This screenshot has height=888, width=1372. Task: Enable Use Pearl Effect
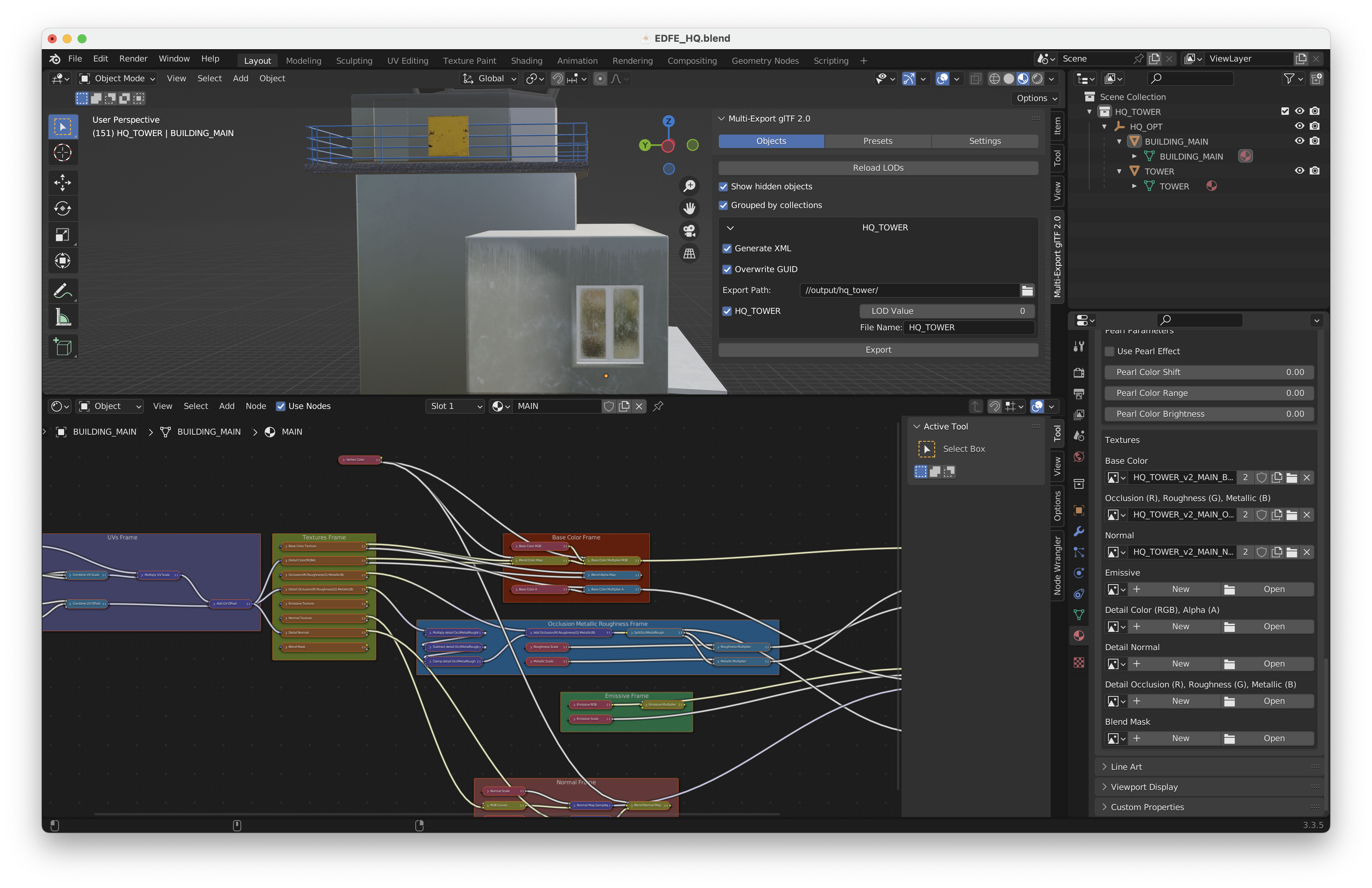click(x=1109, y=352)
